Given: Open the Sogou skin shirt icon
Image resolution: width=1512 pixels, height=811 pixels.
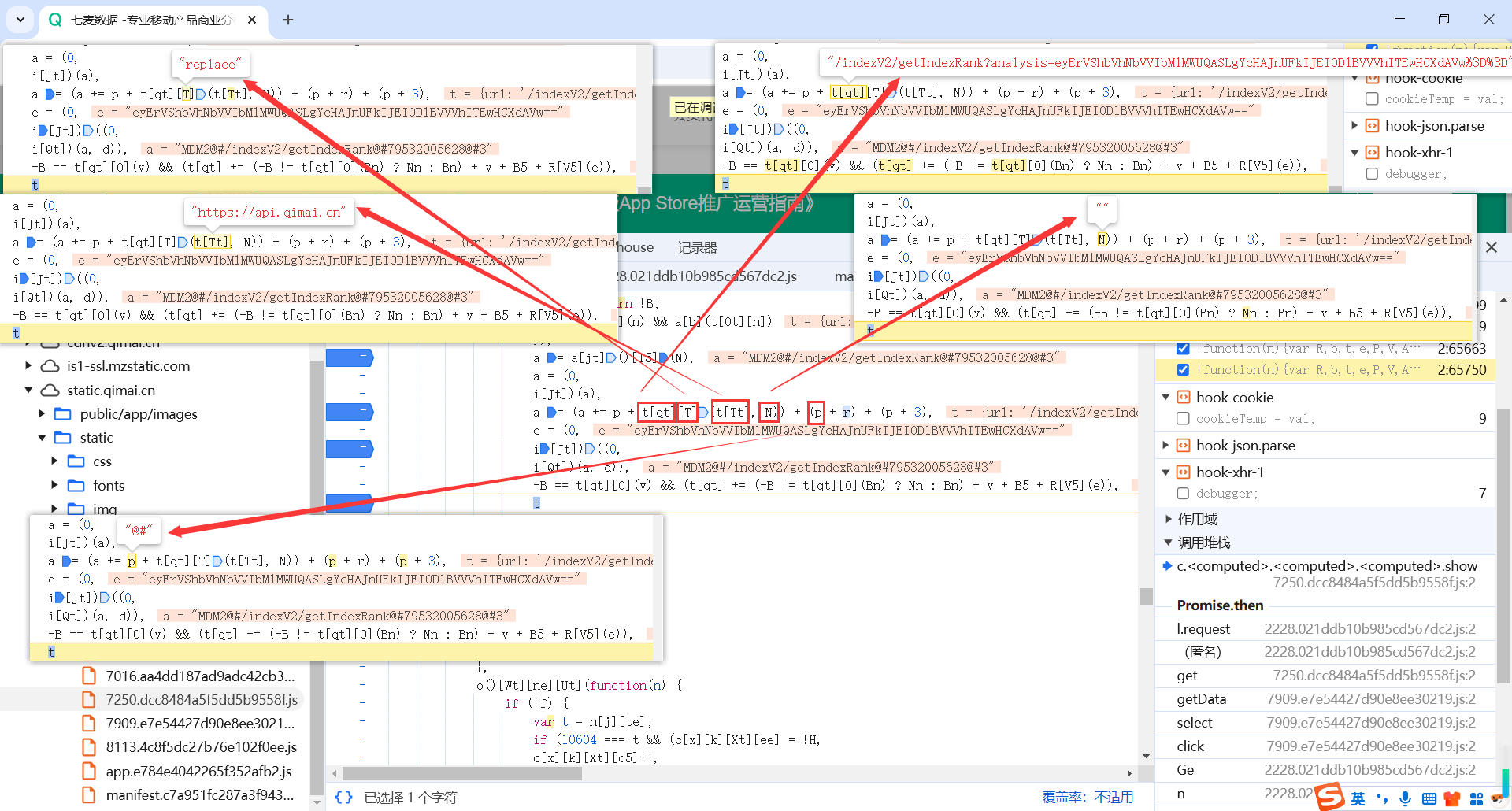Looking at the screenshot, I should pos(1452,799).
